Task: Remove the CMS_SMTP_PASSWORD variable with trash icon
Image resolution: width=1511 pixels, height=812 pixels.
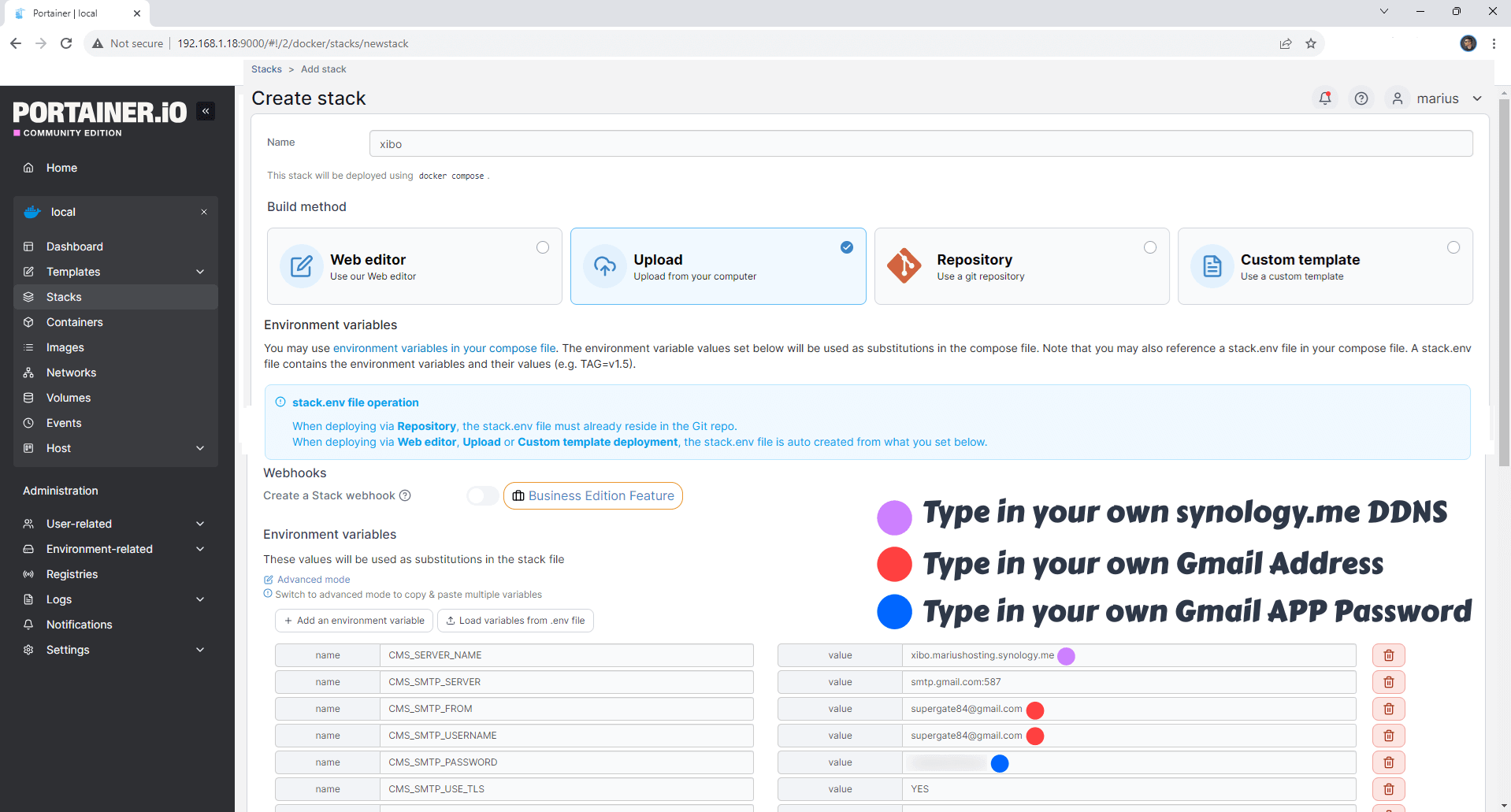Action: point(1388,762)
